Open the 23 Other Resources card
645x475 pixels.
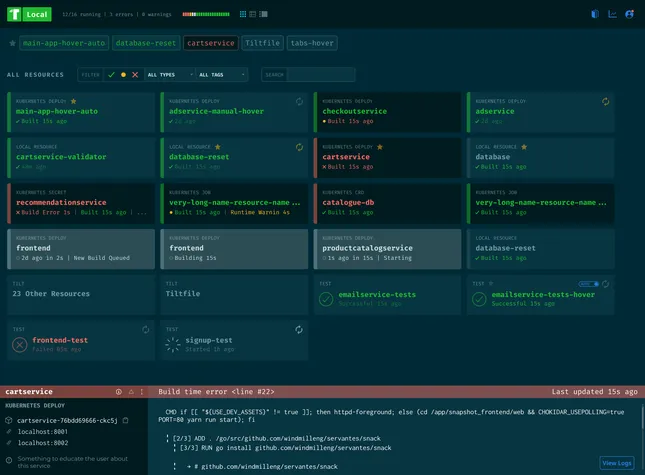point(81,294)
